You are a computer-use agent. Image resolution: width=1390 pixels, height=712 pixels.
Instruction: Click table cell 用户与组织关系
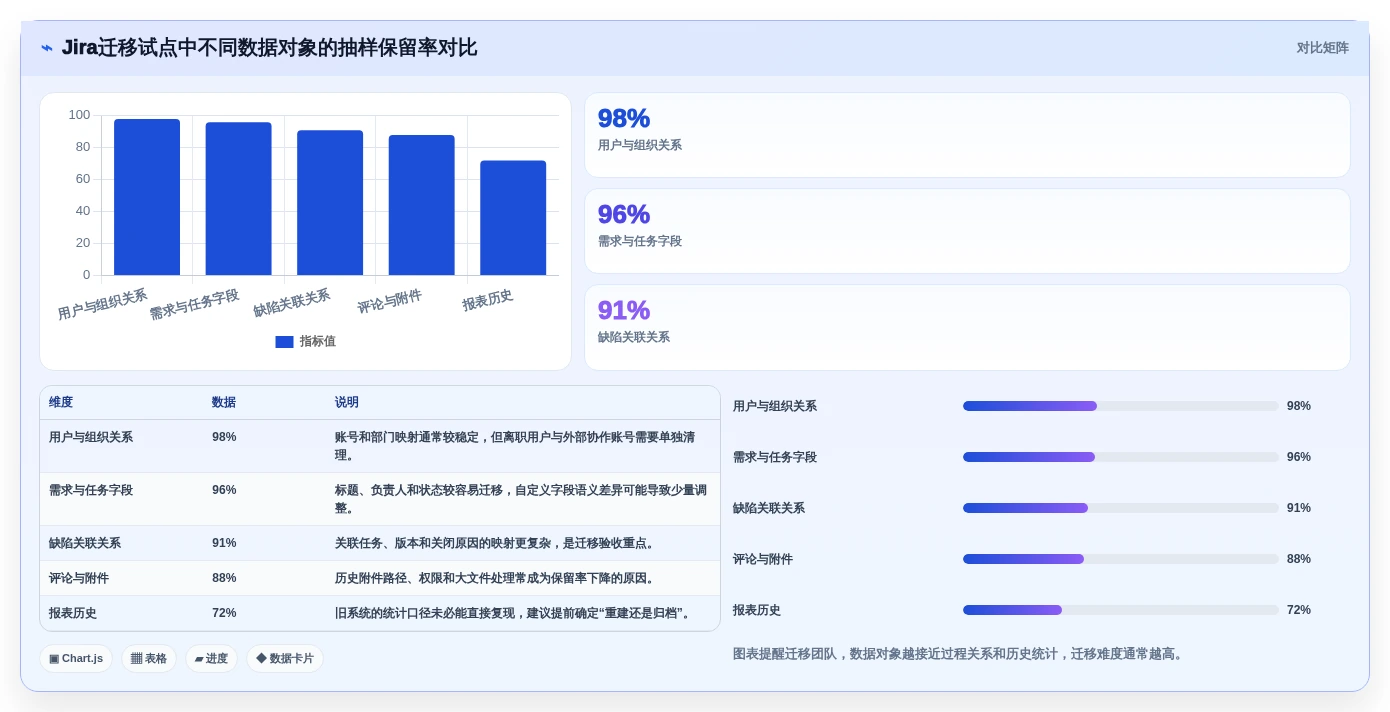click(91, 437)
